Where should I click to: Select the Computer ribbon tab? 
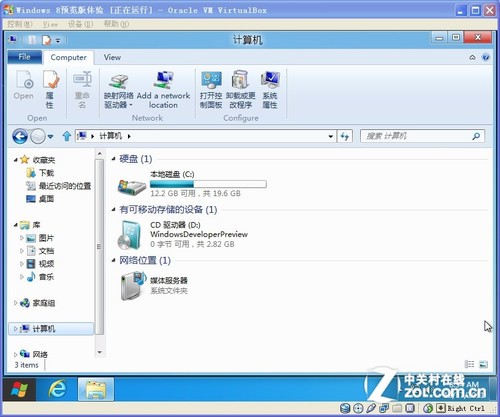(x=68, y=57)
